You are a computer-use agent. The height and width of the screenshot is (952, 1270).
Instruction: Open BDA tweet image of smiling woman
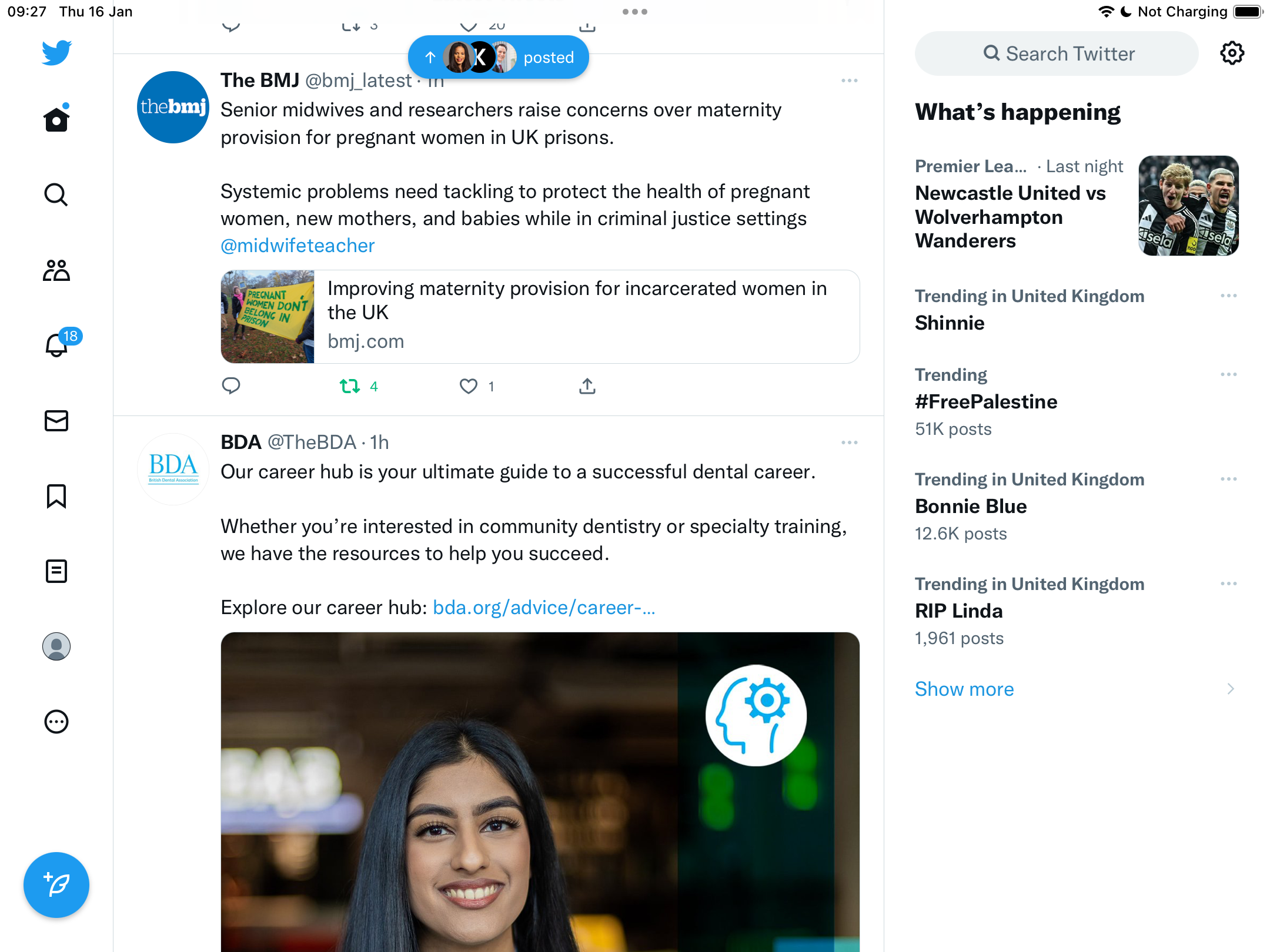pos(540,792)
